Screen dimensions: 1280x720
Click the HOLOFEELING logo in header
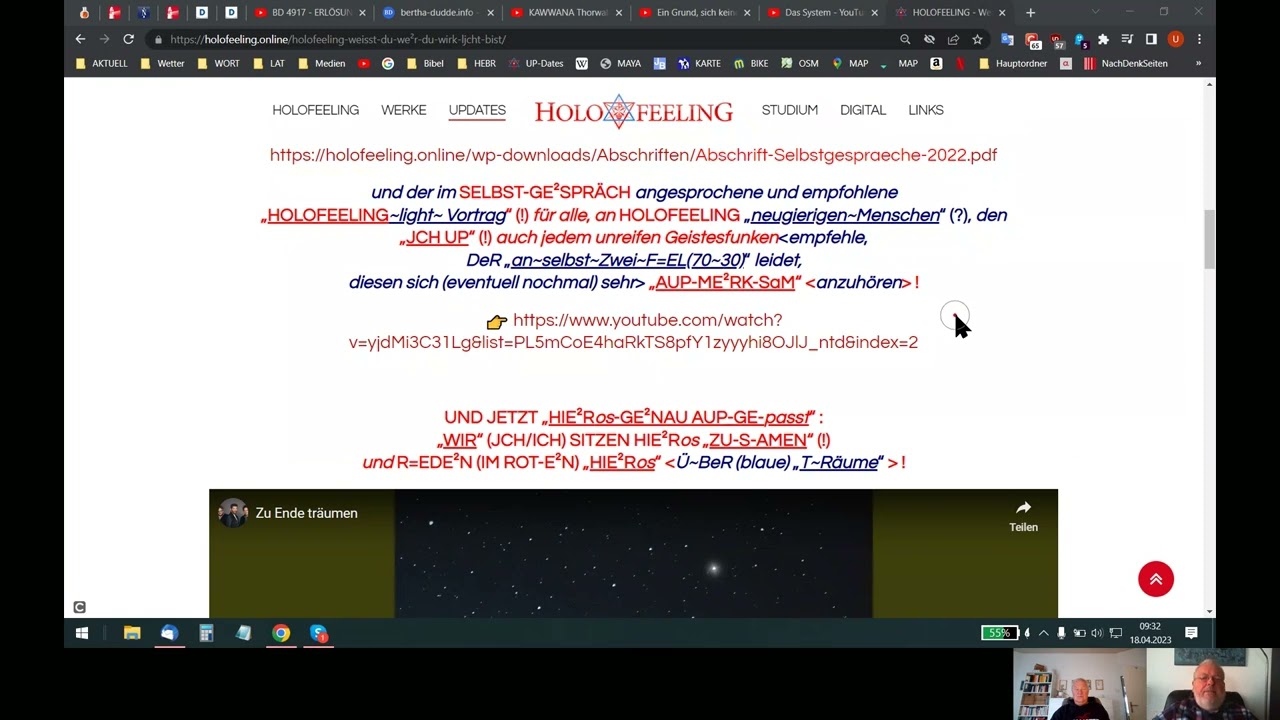pos(633,111)
